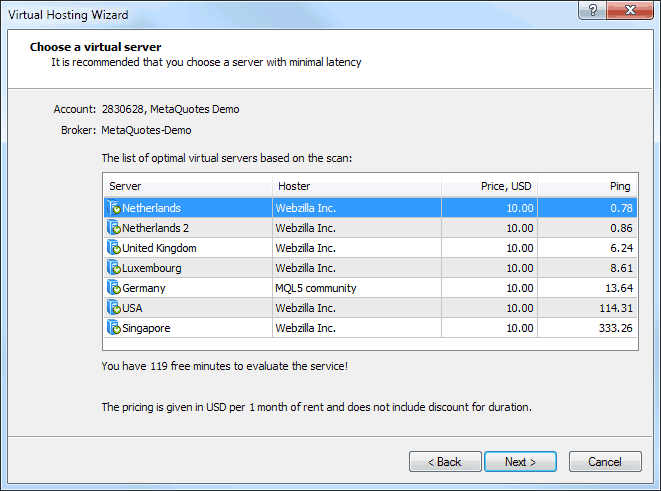Sort list by Hoster column header
Viewport: 661px width, 491px height.
356,187
